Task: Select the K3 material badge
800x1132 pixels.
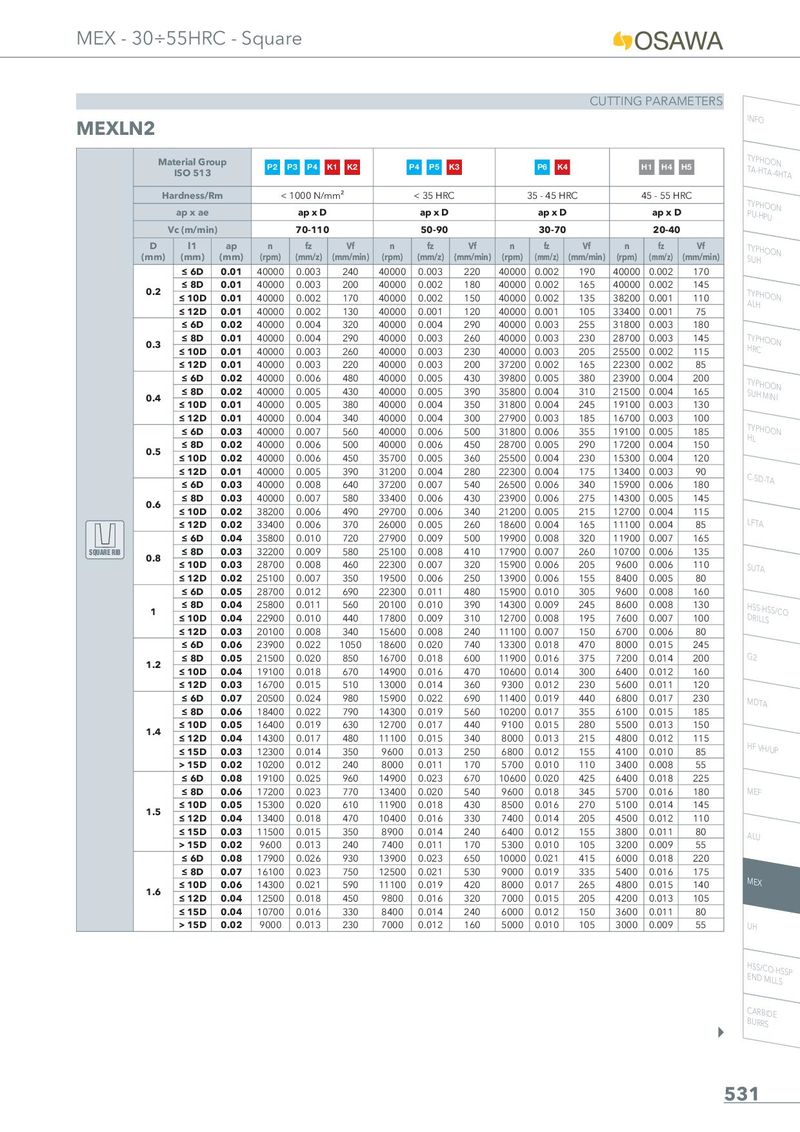Action: click(454, 167)
